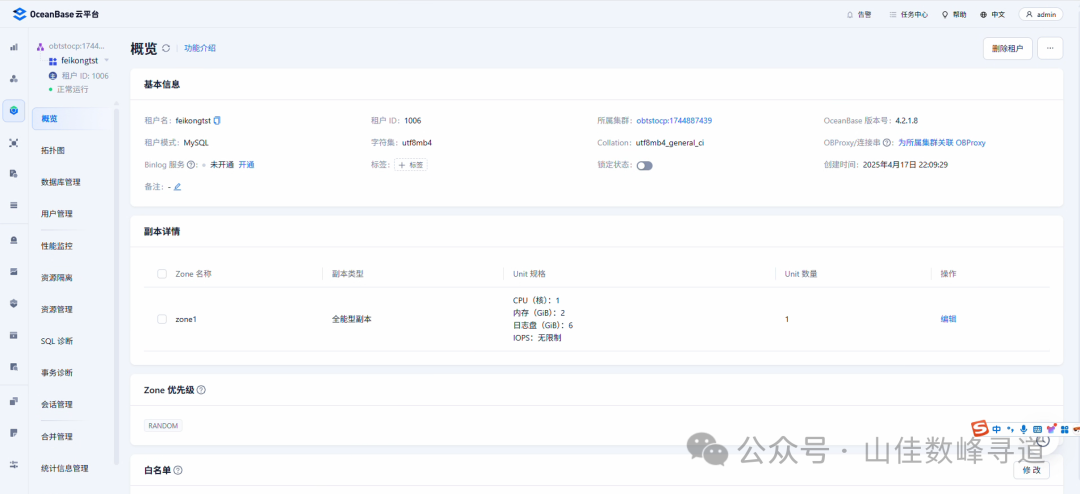Screen dimensions: 1080x494
Task: Click help icon next to OBProxy/连接串
Action: [888, 143]
